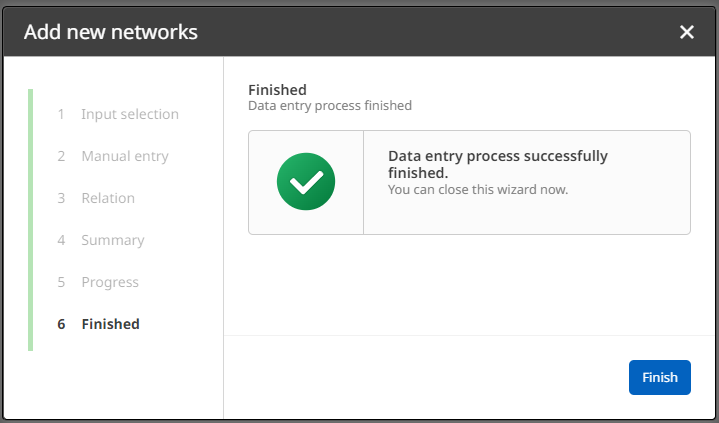Go to the Manual entry step
Screen dimensions: 719x423
pyautogui.click(x=125, y=156)
